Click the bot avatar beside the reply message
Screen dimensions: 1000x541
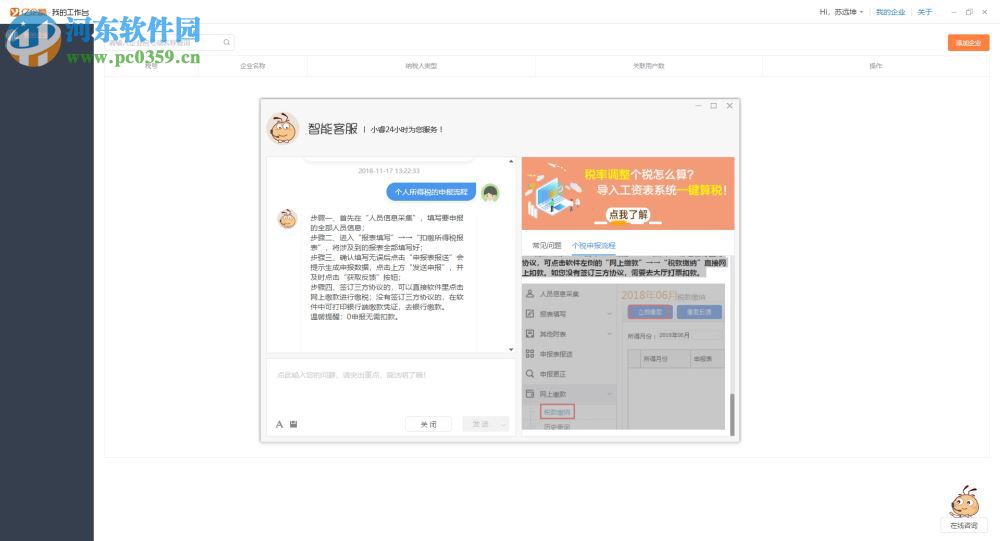288,219
